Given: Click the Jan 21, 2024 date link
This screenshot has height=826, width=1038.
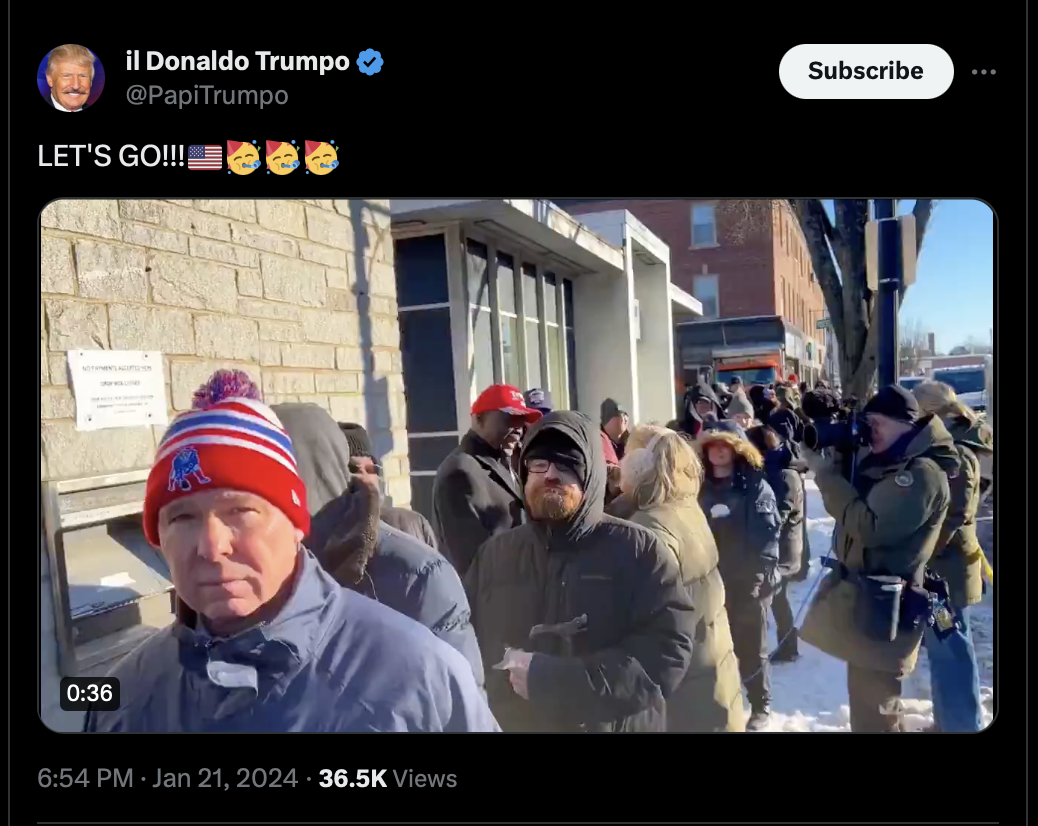Looking at the screenshot, I should (225, 778).
